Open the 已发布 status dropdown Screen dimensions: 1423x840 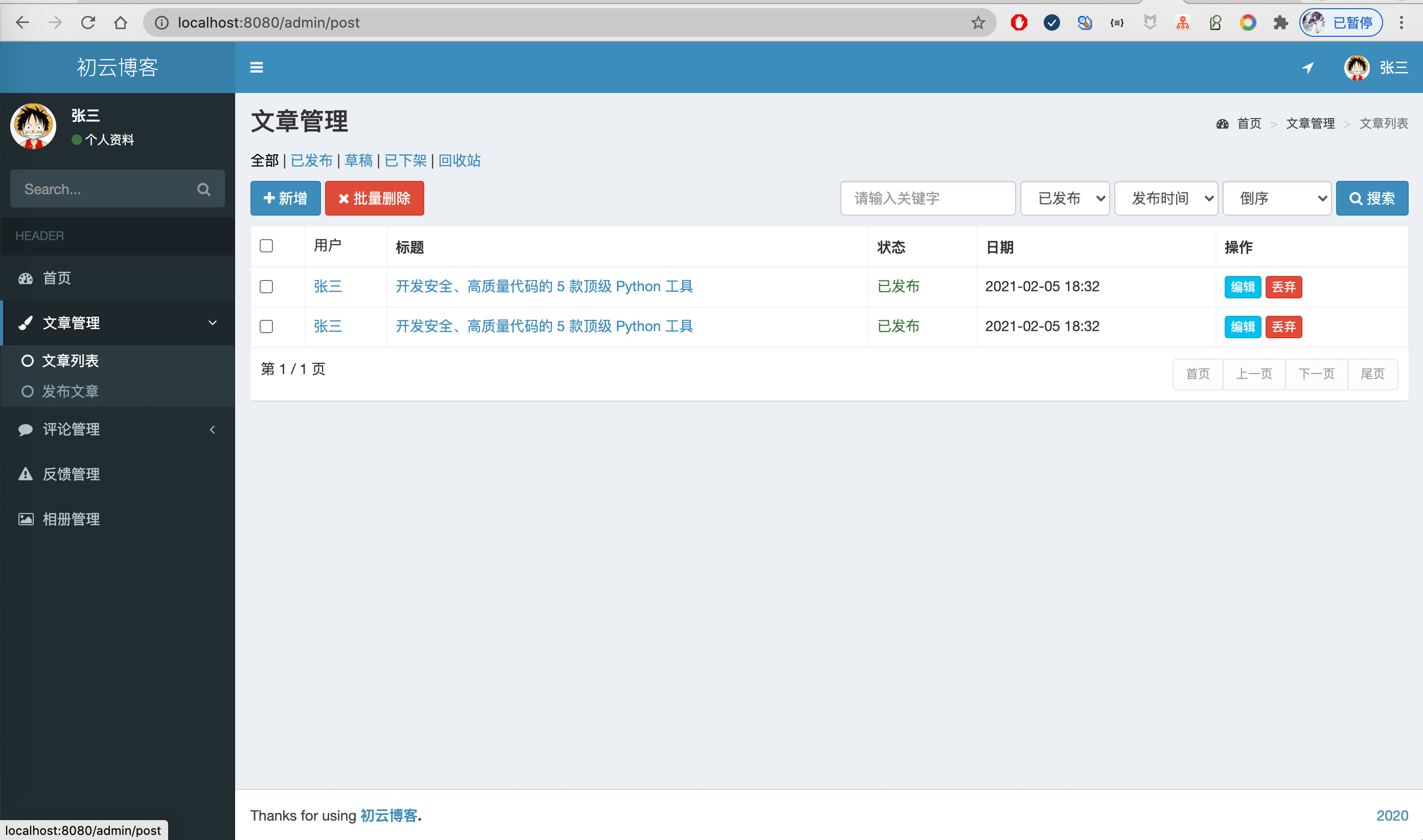[x=1065, y=199]
